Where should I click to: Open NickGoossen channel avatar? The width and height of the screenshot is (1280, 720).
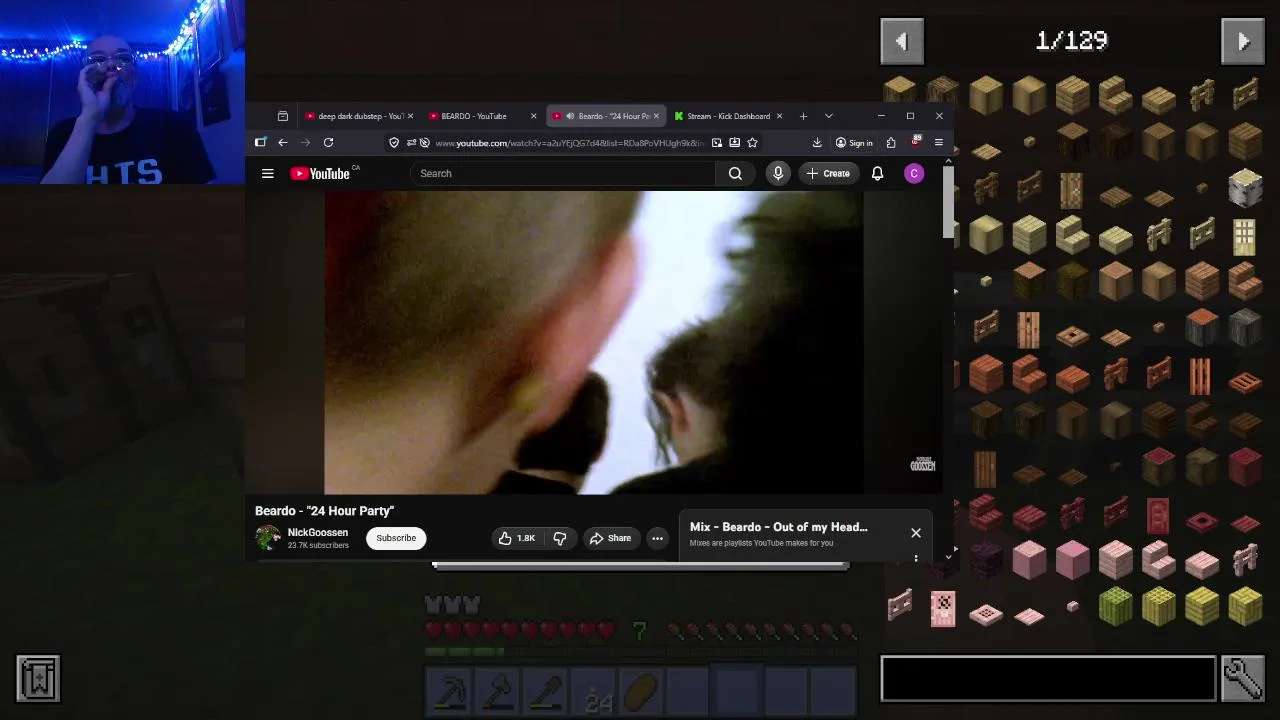pyautogui.click(x=268, y=538)
